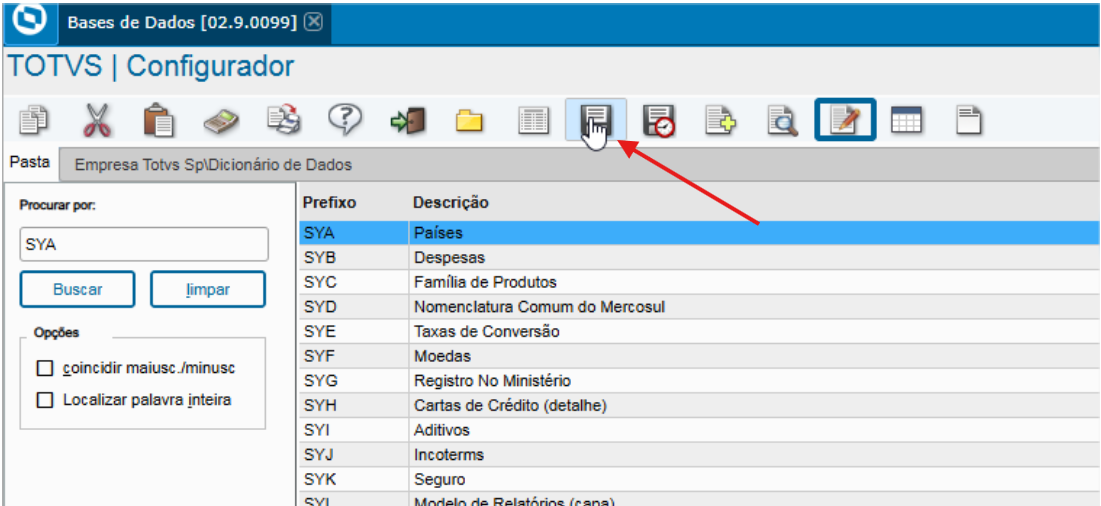Select the SYH prefix cell
1101x506 pixels.
coord(354,405)
